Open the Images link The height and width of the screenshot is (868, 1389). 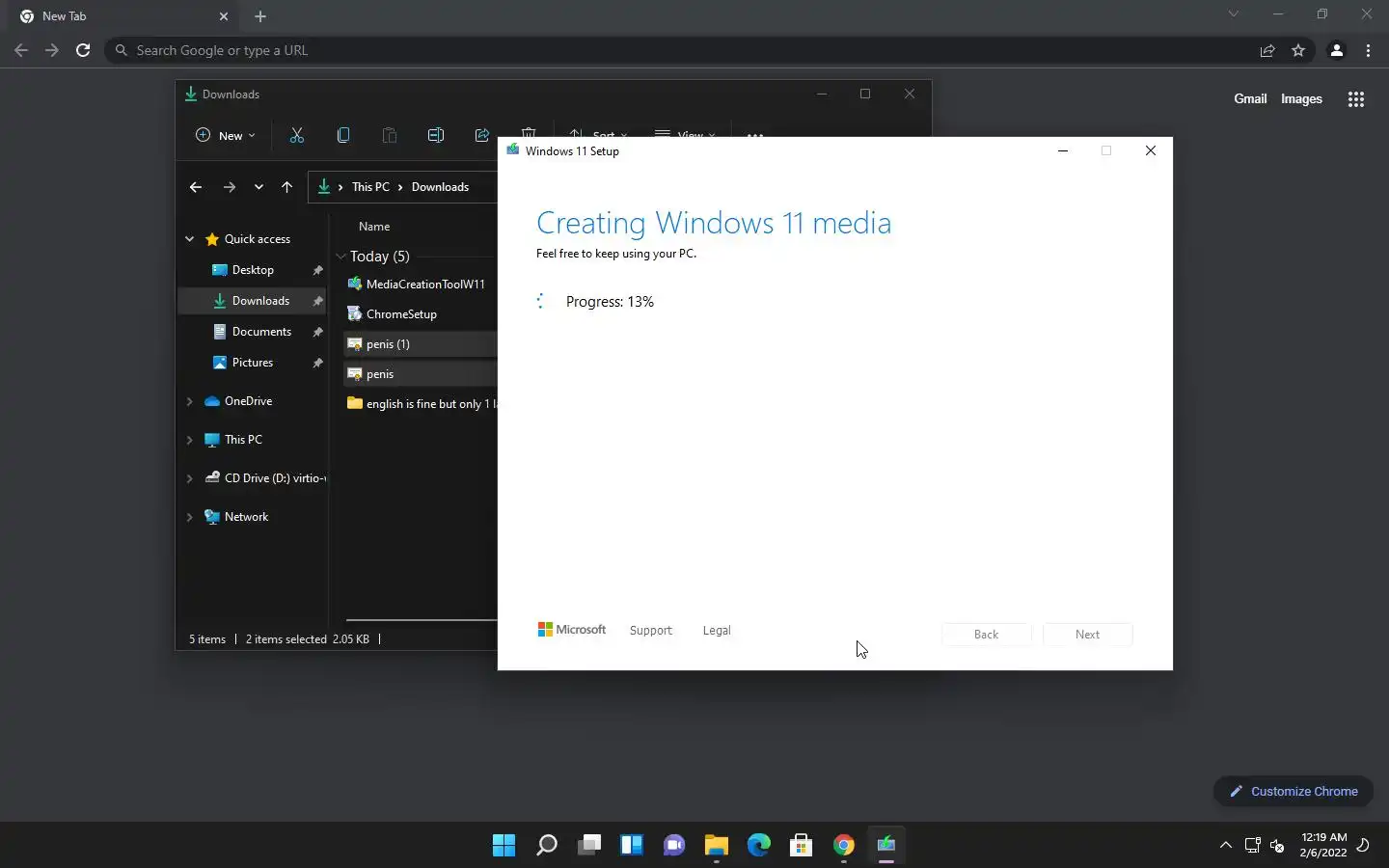click(1301, 98)
